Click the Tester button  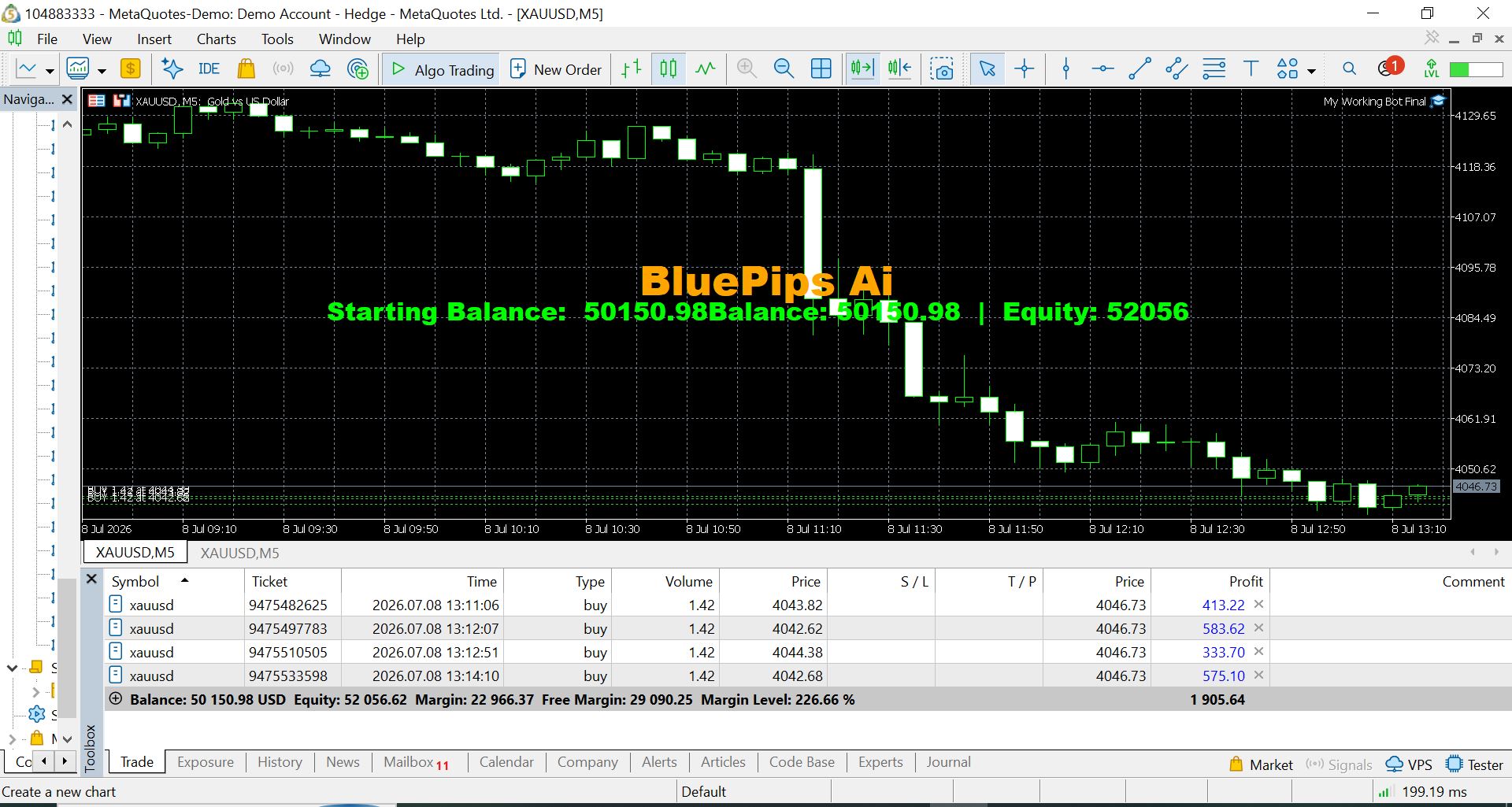click(1475, 764)
